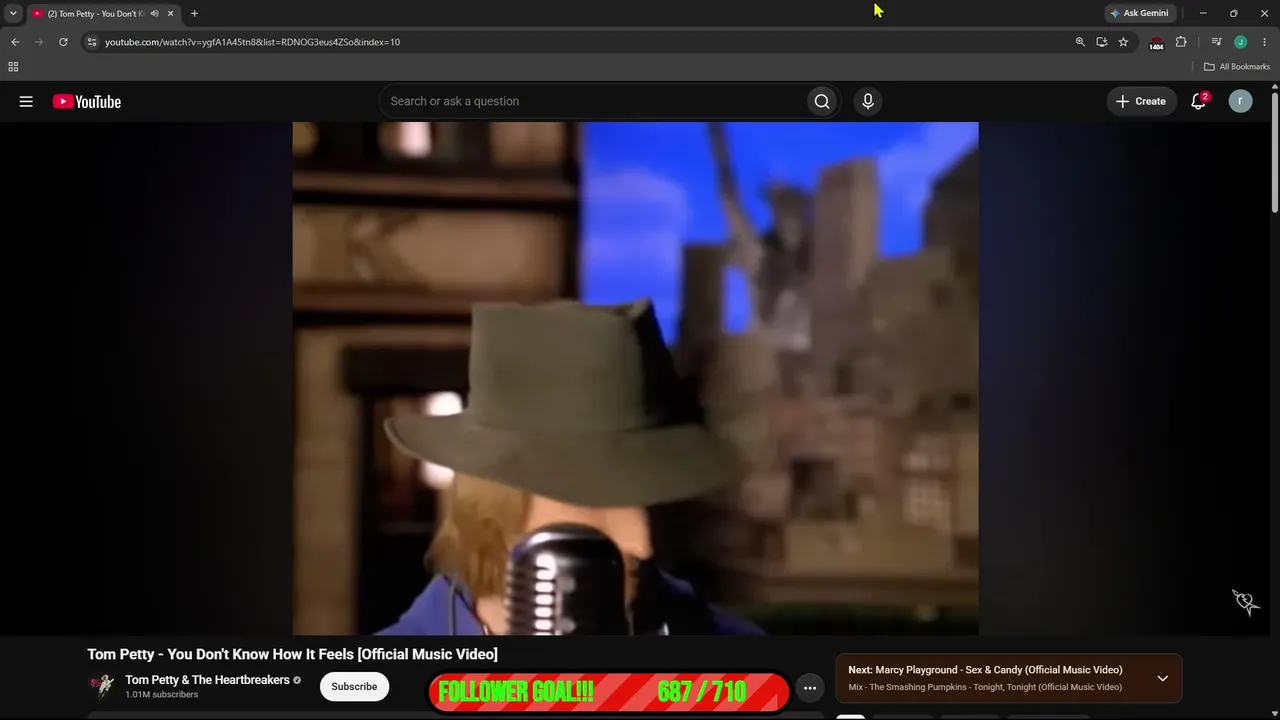Go to the YouTube home logo
This screenshot has height=720, width=1280.
(87, 101)
